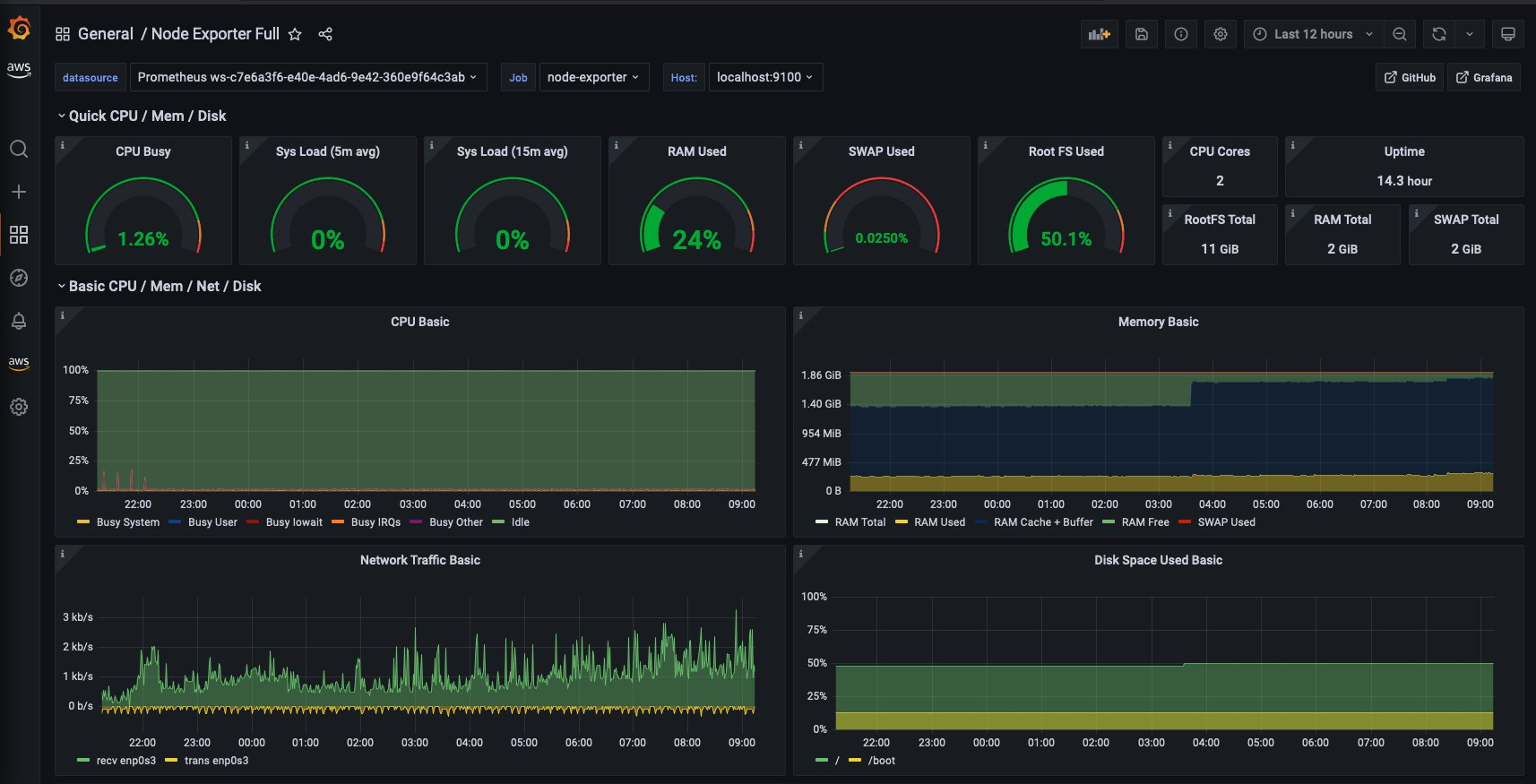The width and height of the screenshot is (1536, 784).
Task: Click the Uptime 14.3 hour value
Action: coord(1404,181)
